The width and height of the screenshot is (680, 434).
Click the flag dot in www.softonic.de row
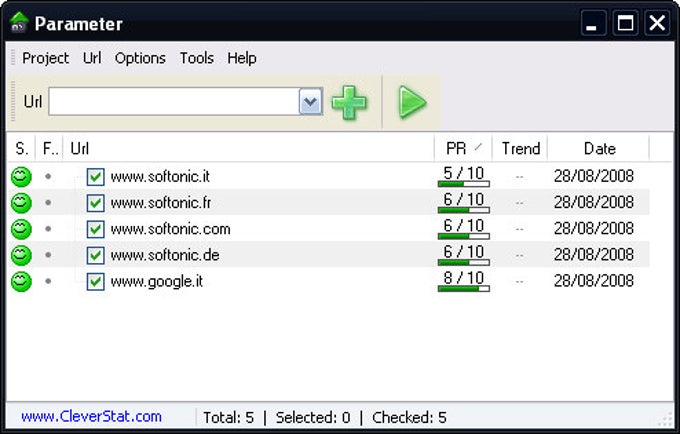(48, 255)
